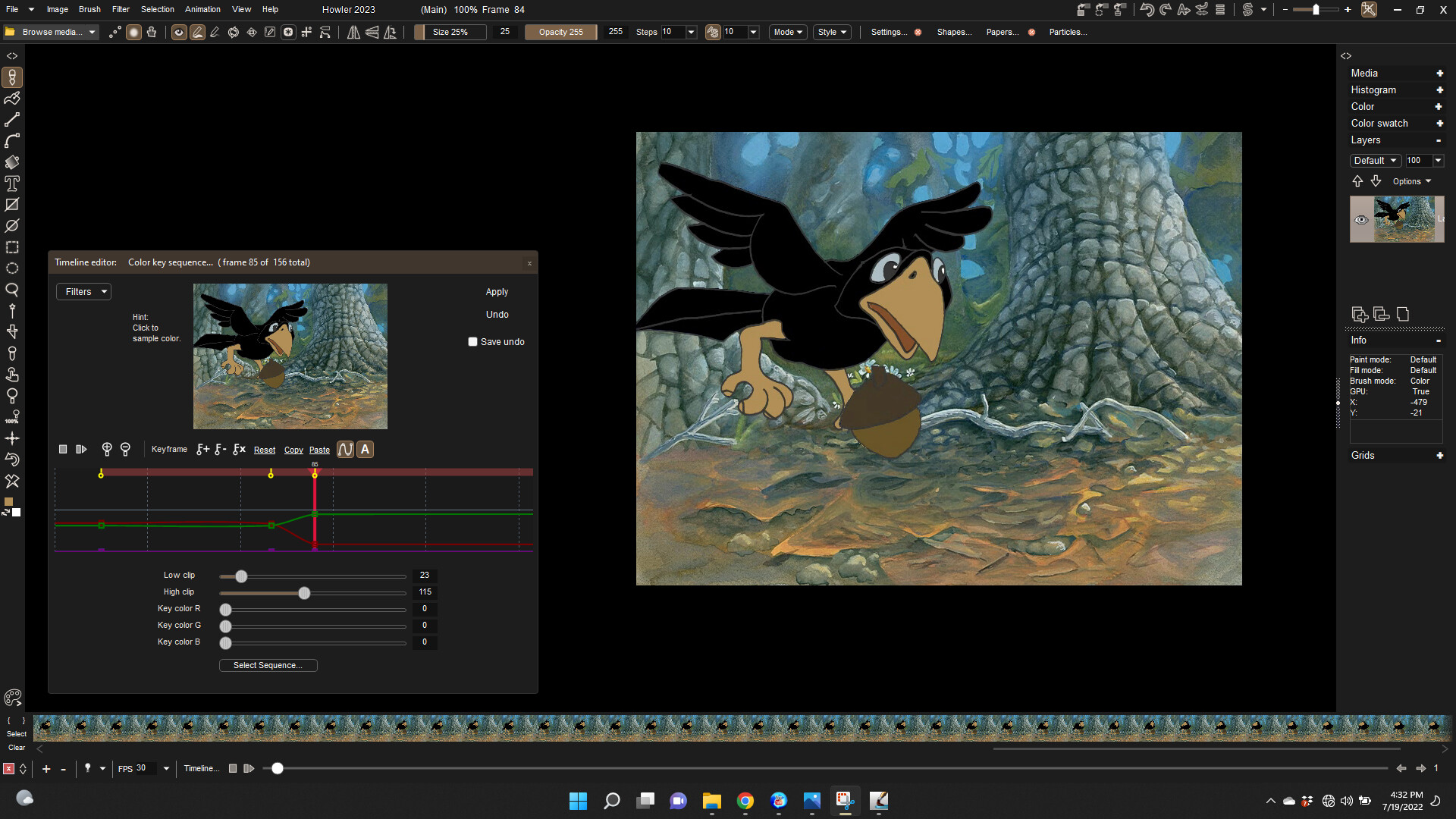Open the Mode dropdown
This screenshot has width=1456, height=819.
[787, 32]
